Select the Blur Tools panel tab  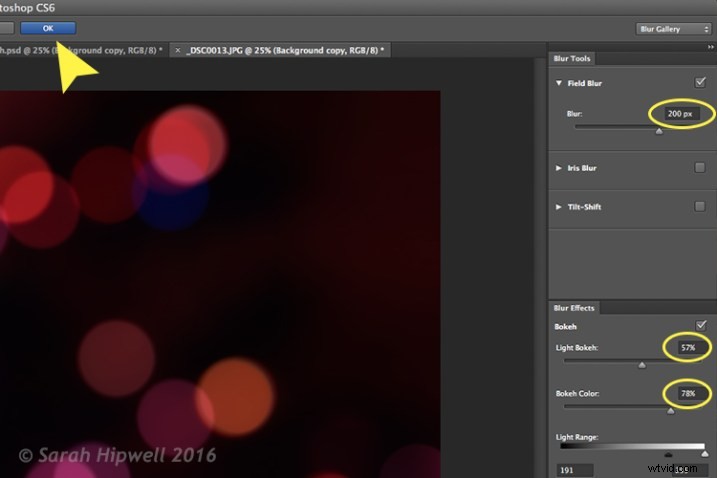(x=572, y=59)
